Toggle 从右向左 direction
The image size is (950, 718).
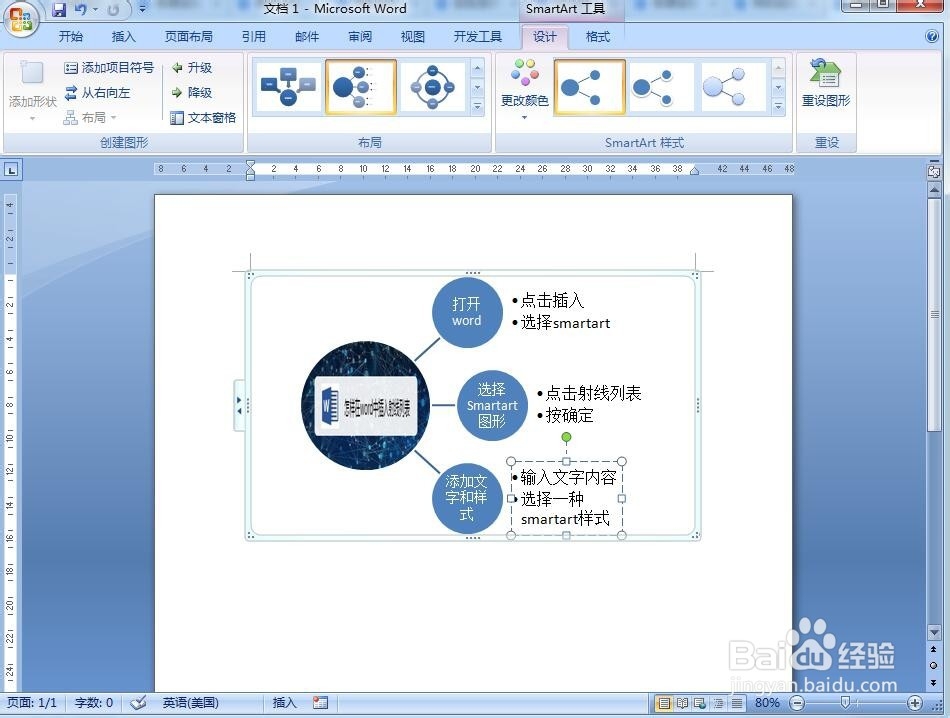[97, 93]
